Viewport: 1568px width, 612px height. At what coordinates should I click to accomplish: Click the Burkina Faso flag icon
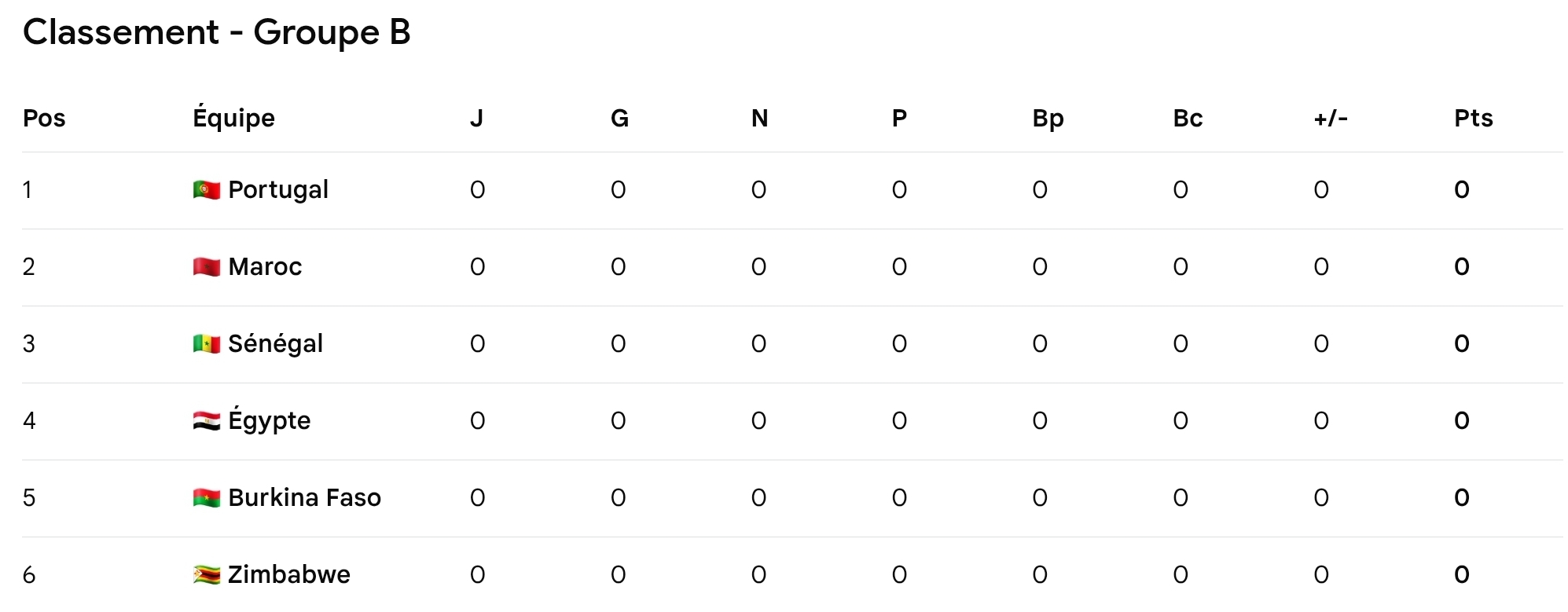tap(206, 498)
